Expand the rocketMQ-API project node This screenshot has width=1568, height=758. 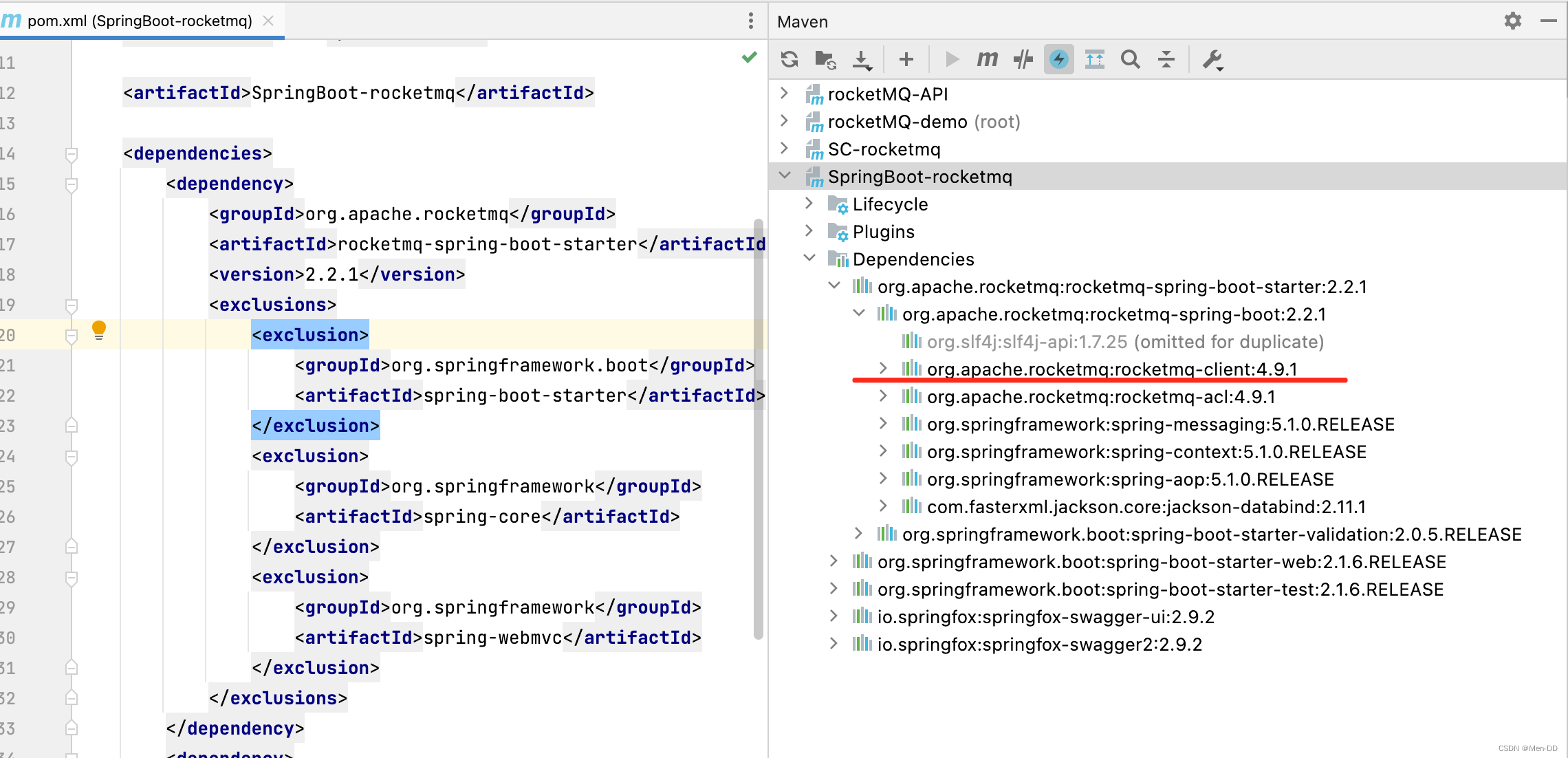click(784, 94)
